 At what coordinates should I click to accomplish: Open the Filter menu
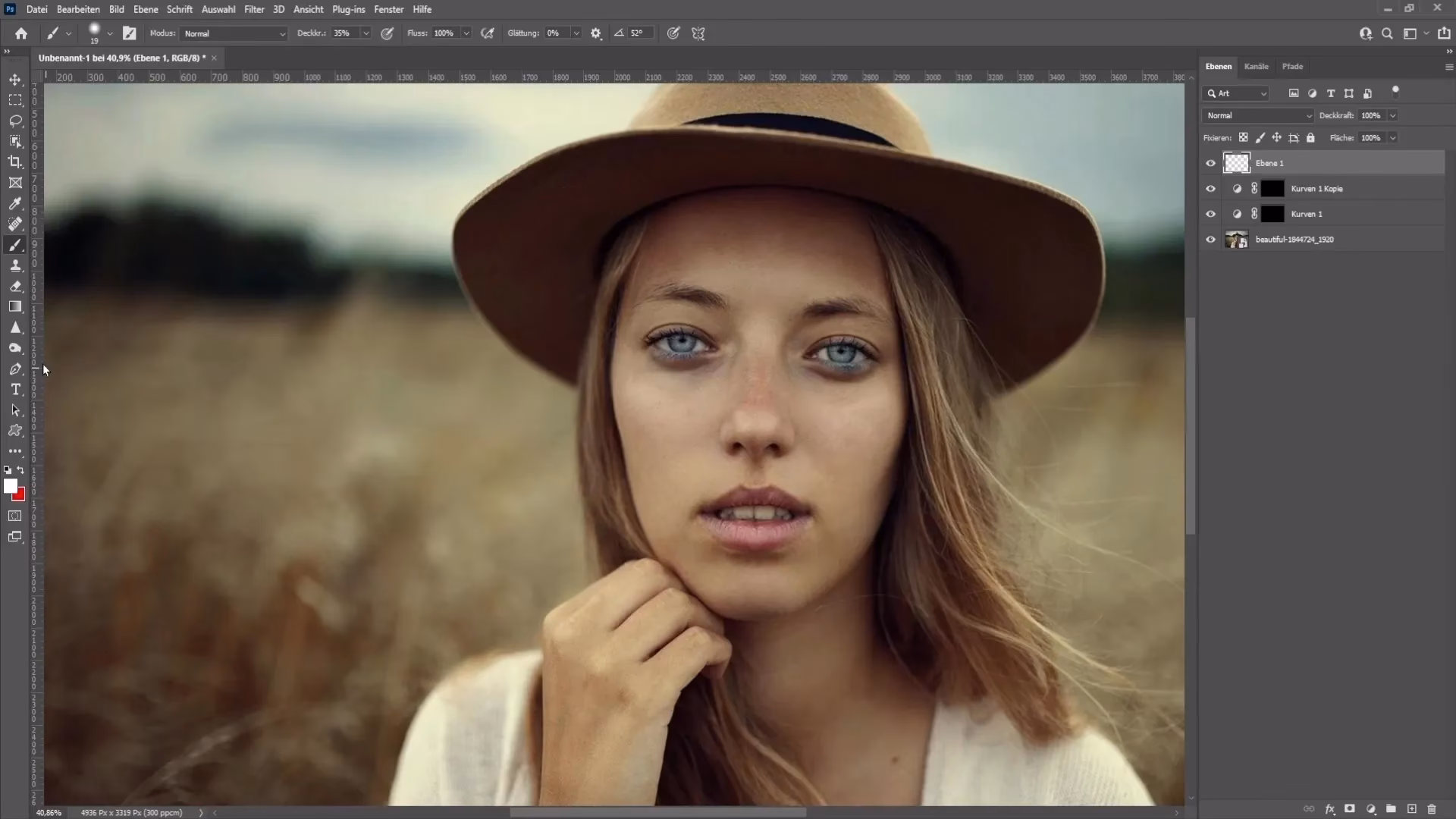tap(254, 9)
